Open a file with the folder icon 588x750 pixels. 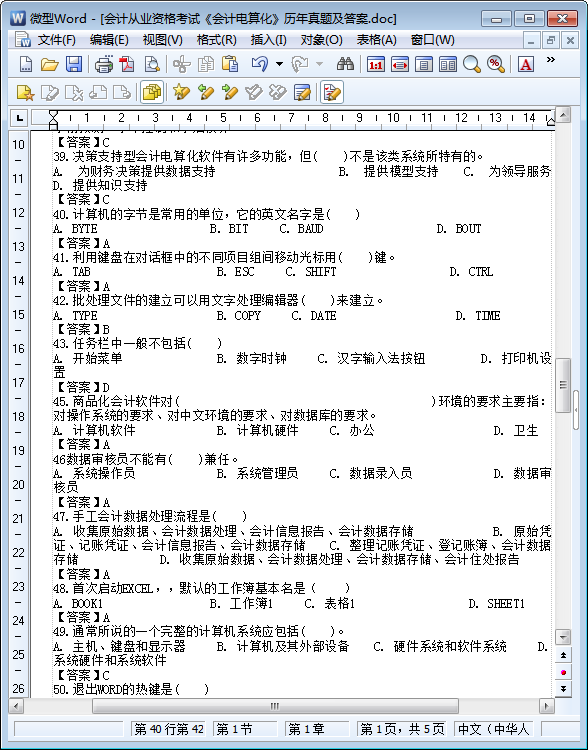(49, 64)
